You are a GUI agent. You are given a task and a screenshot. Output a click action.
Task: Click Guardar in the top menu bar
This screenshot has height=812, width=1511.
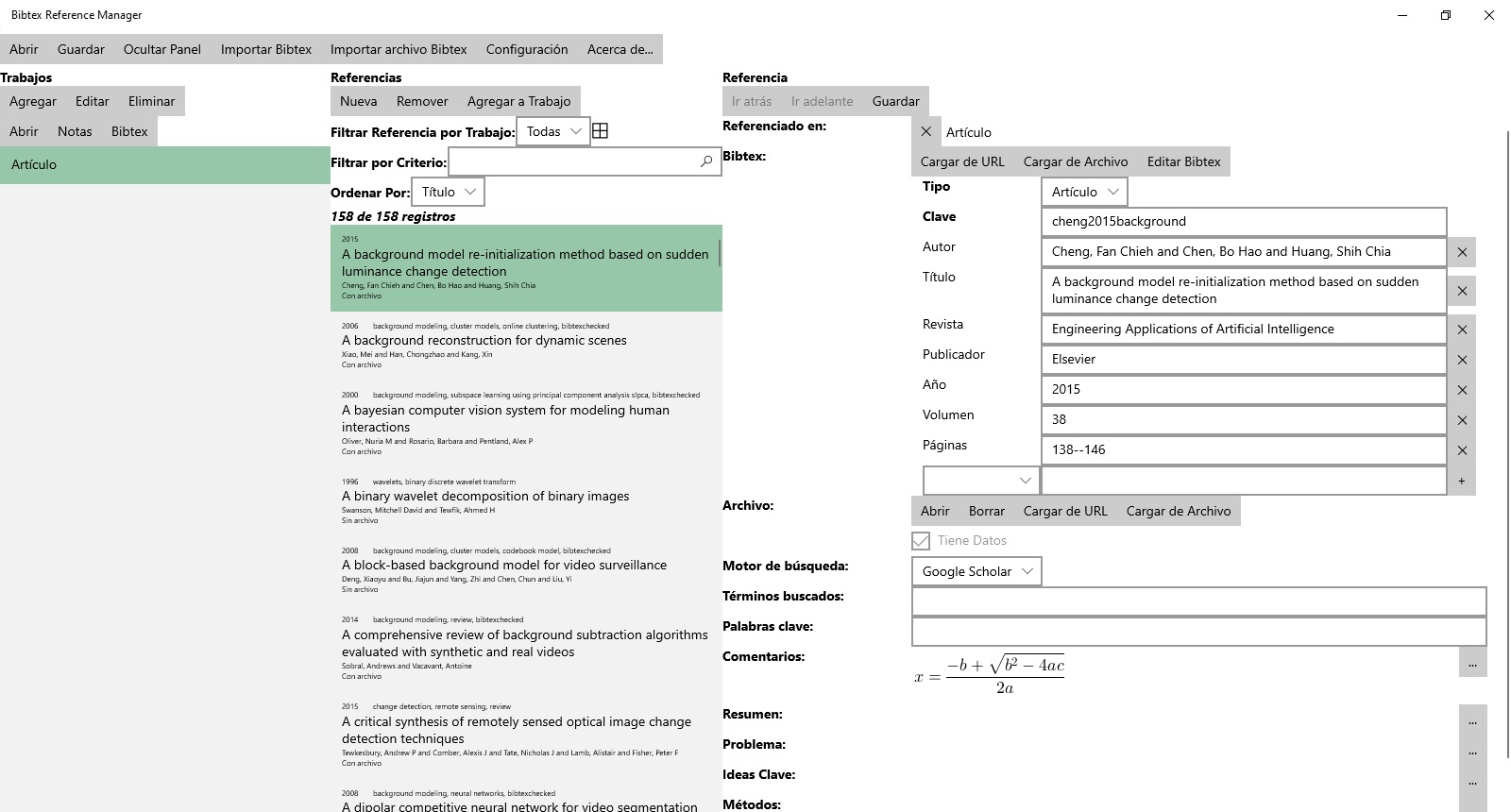81,49
